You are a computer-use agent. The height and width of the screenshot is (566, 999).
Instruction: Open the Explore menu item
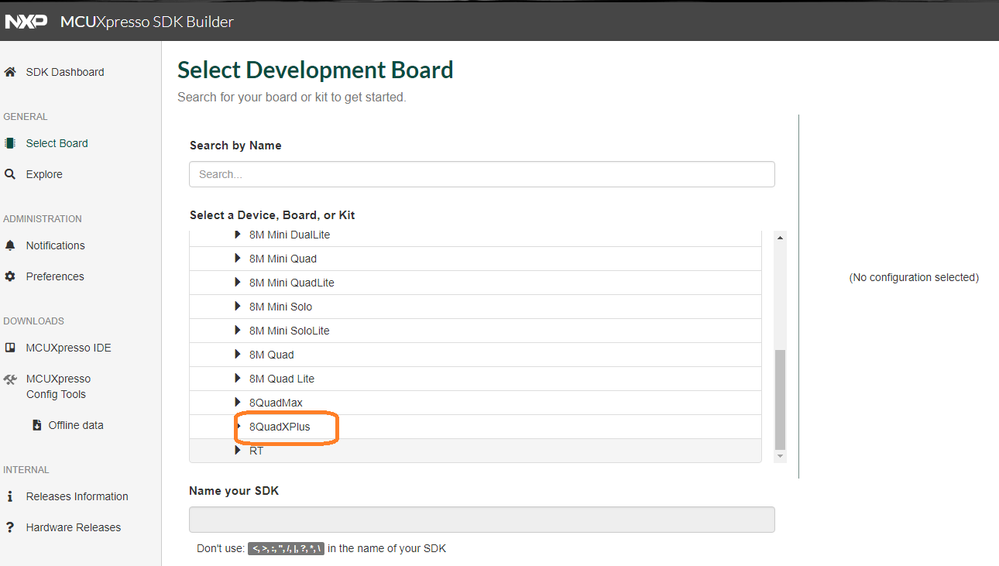(44, 174)
